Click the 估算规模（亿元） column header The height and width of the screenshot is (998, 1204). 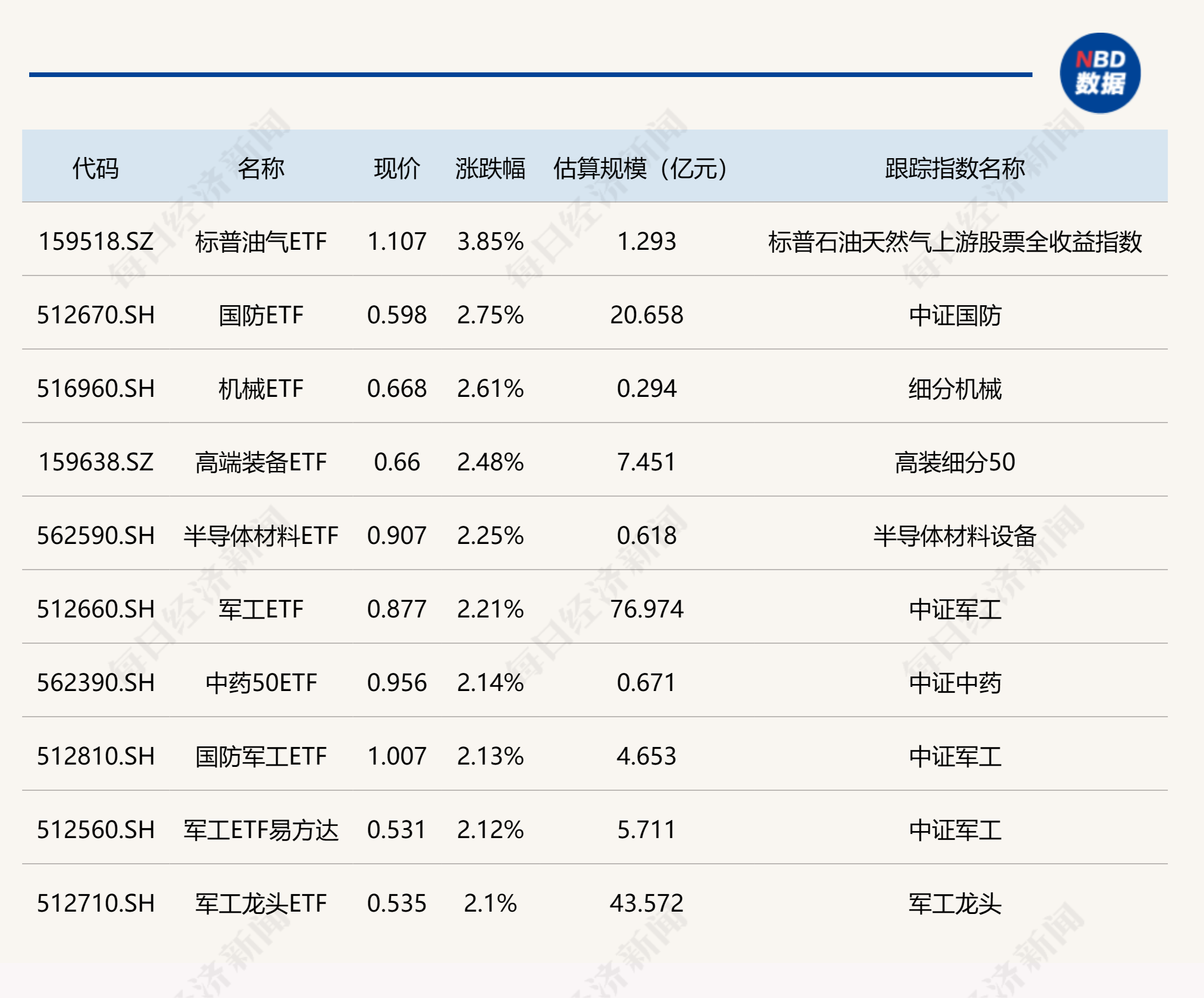point(641,169)
